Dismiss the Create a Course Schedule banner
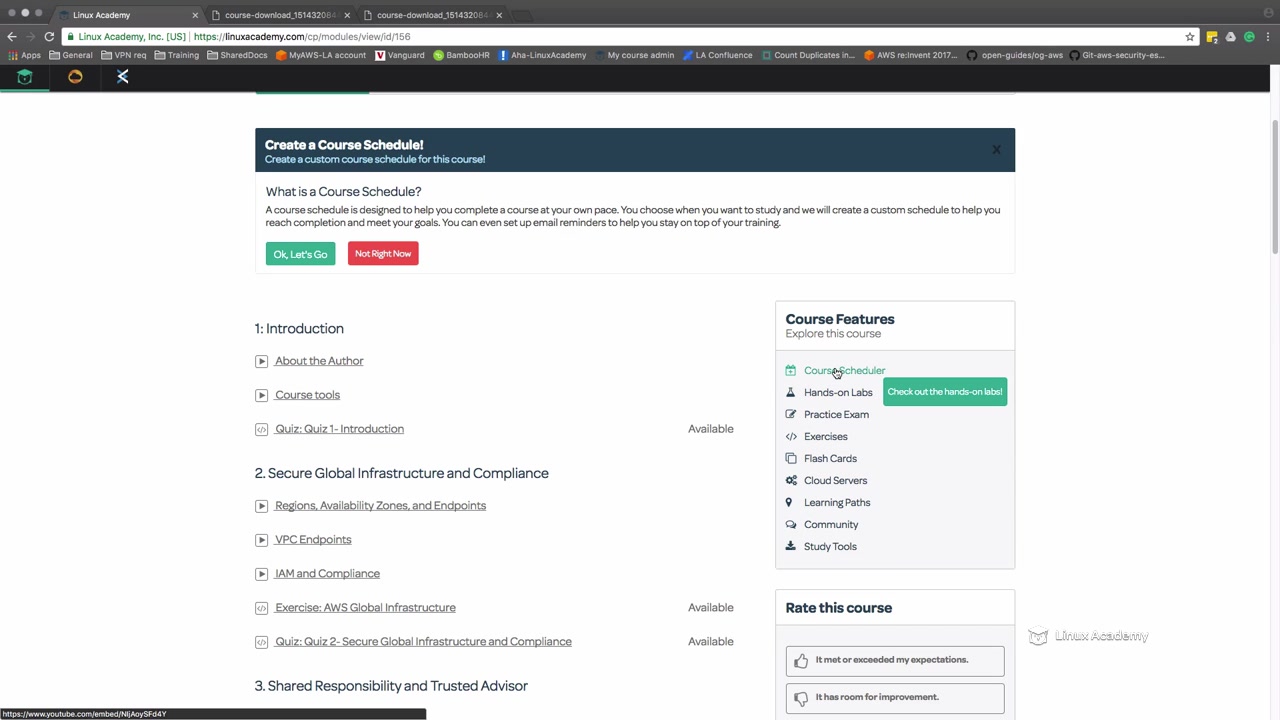This screenshot has width=1280, height=720. point(996,150)
